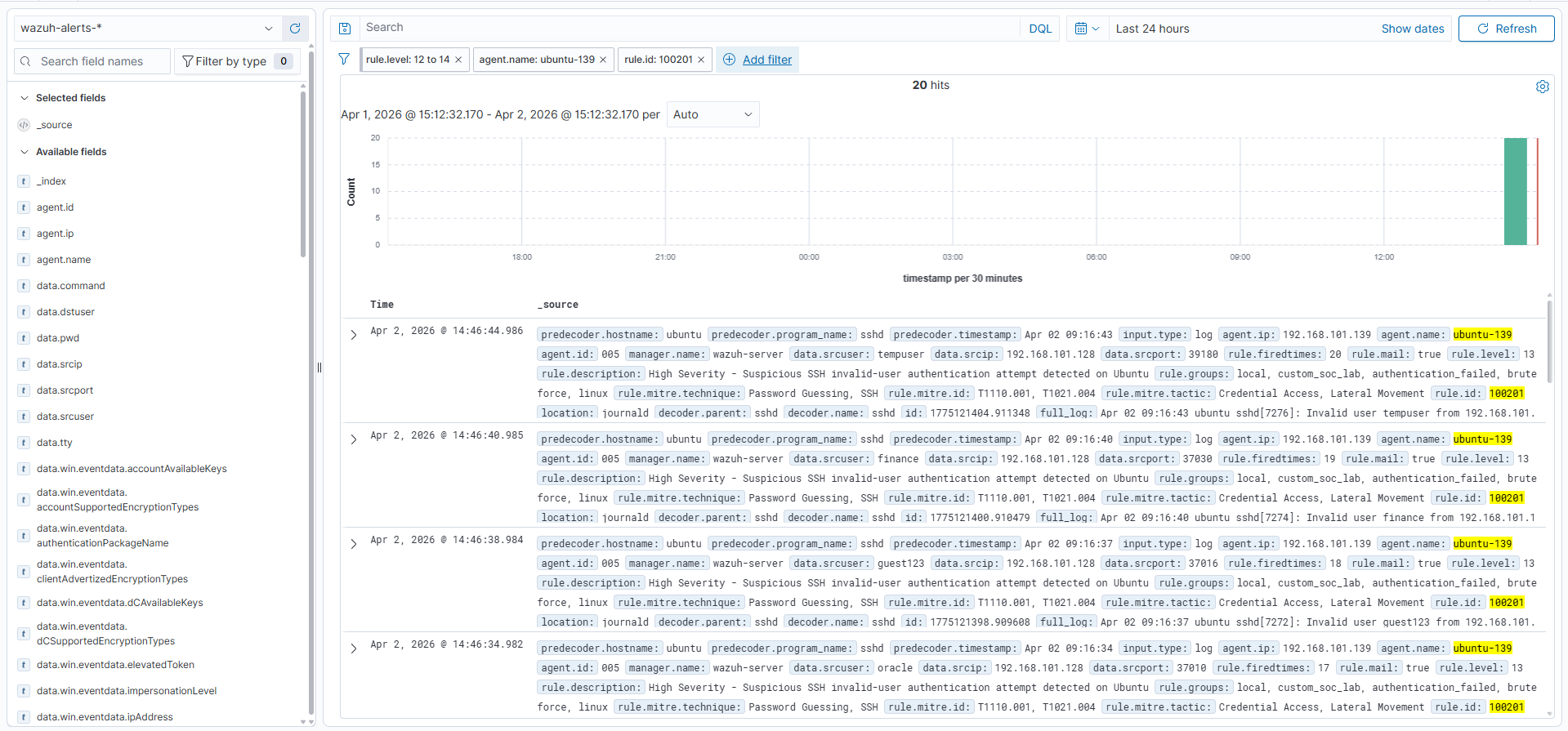
Task: Click the data.win.eventdata.elevatedToken field type icon
Action: [x=24, y=665]
